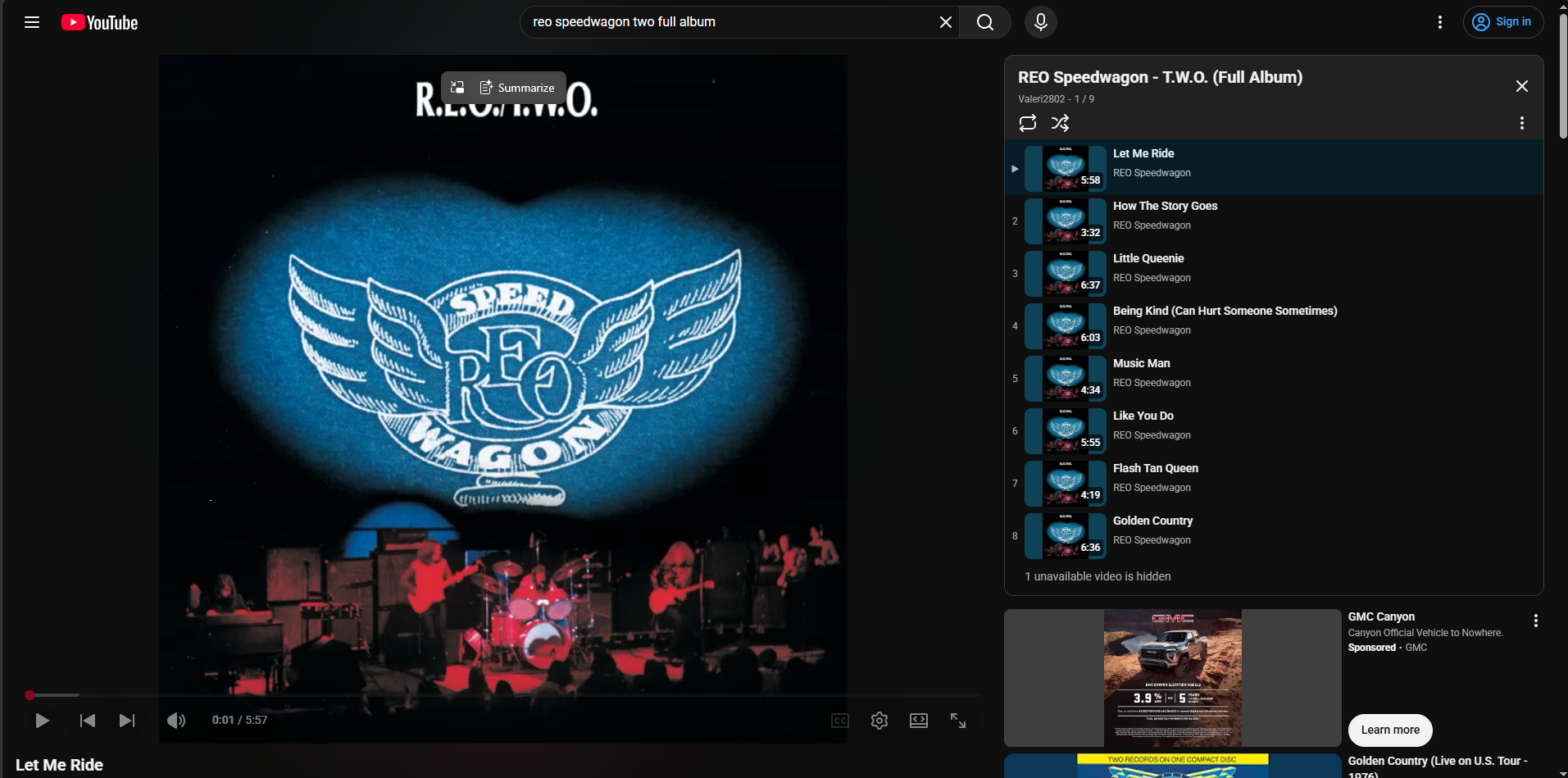The width and height of the screenshot is (1568, 778).
Task: Go to YouTube home via logo
Action: tap(100, 22)
